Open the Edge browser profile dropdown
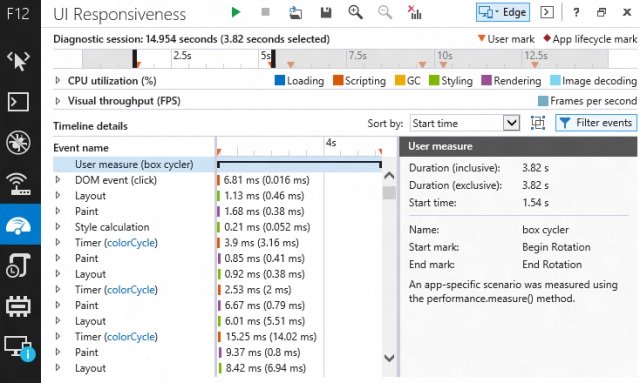 point(503,12)
